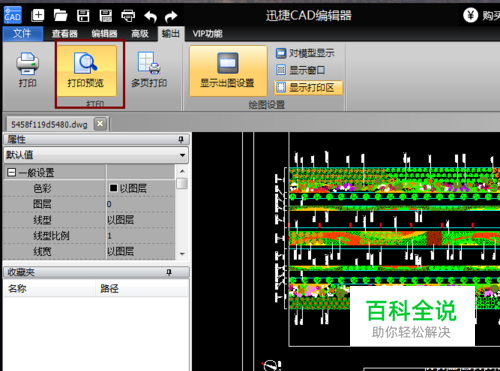Redo the last undone action
The width and height of the screenshot is (500, 371).
point(171,16)
